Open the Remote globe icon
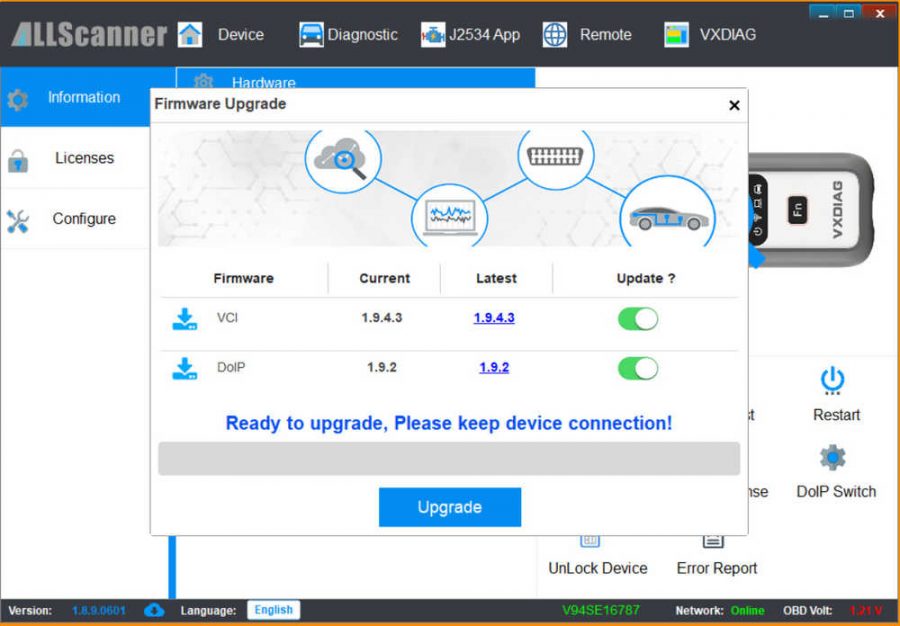900x626 pixels. pyautogui.click(x=556, y=33)
